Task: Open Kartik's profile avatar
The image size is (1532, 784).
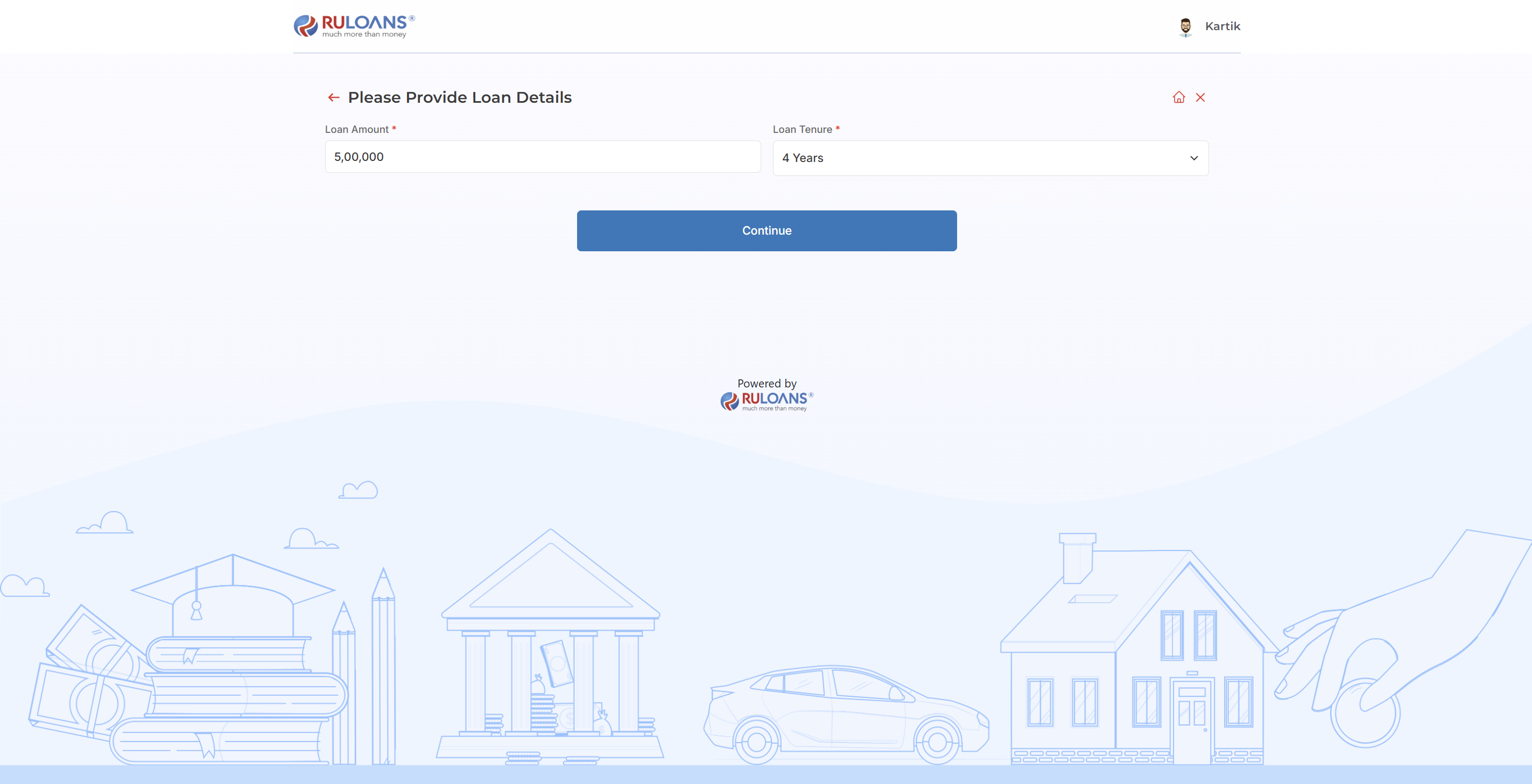Action: 1185,27
